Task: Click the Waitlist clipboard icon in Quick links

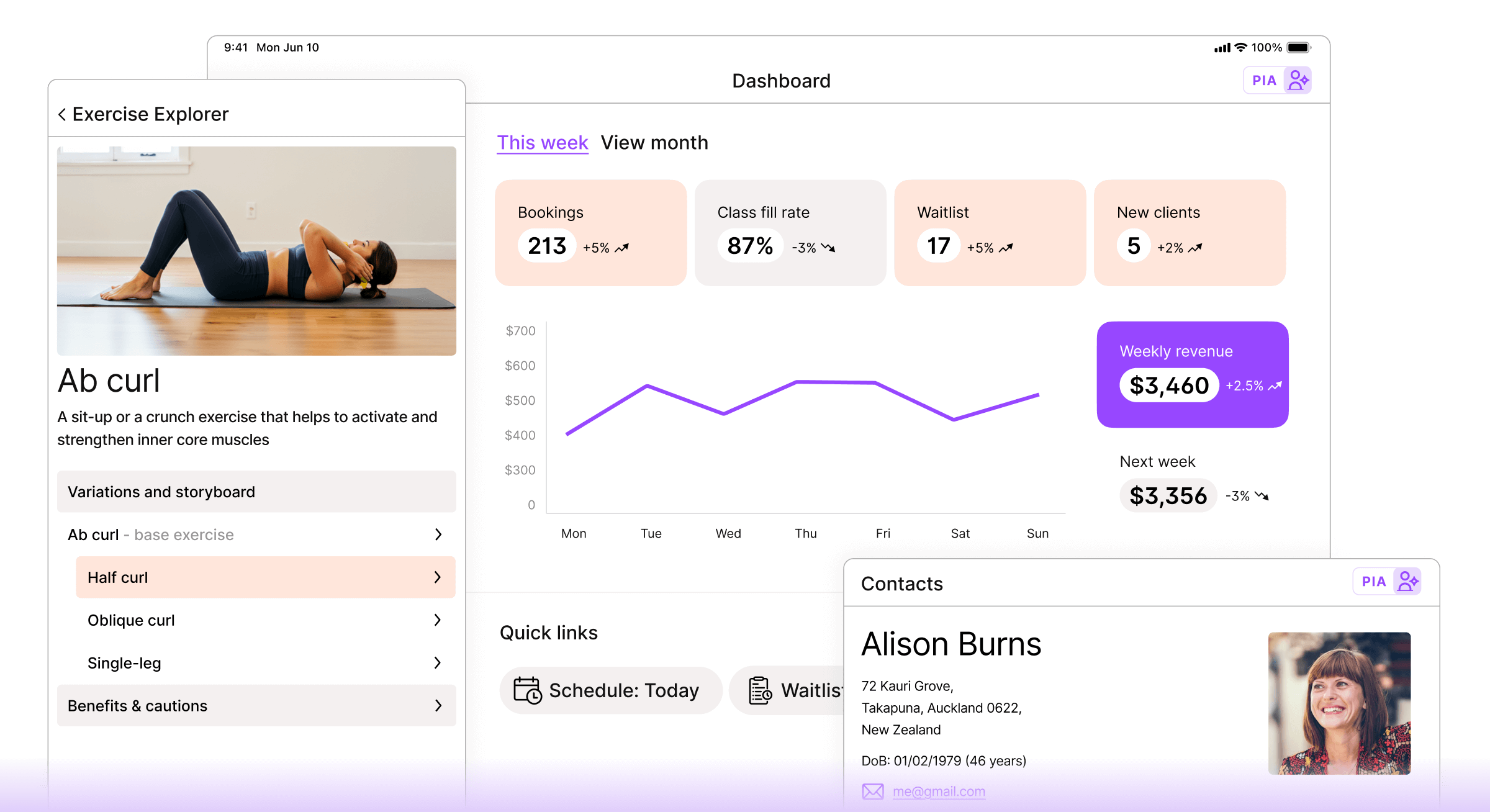Action: 760,690
